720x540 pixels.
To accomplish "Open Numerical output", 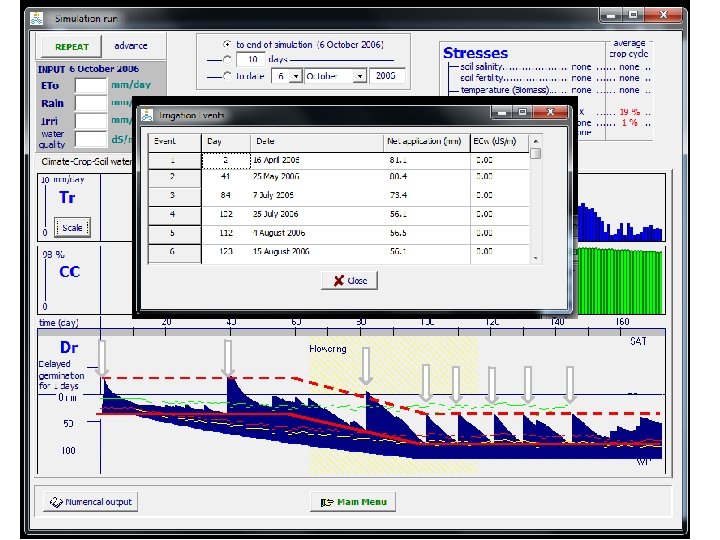I will point(90,502).
